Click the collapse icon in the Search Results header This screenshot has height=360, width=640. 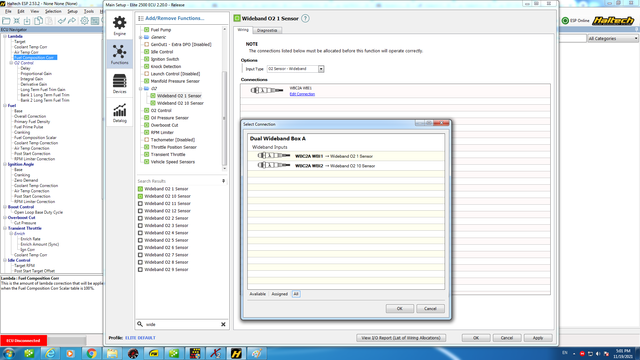pos(223,181)
